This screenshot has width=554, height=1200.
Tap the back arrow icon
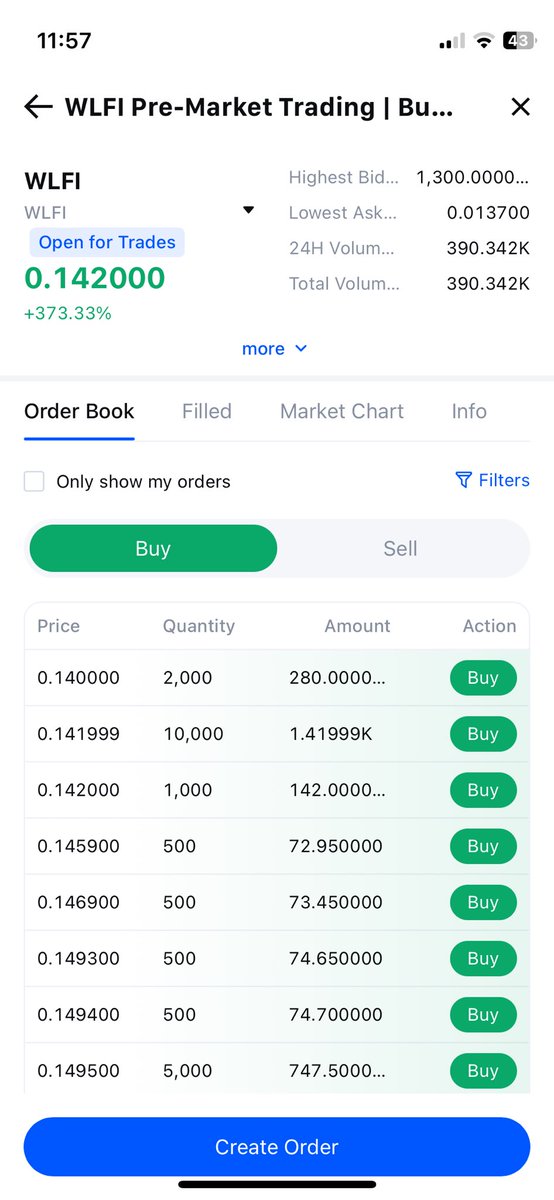38,107
